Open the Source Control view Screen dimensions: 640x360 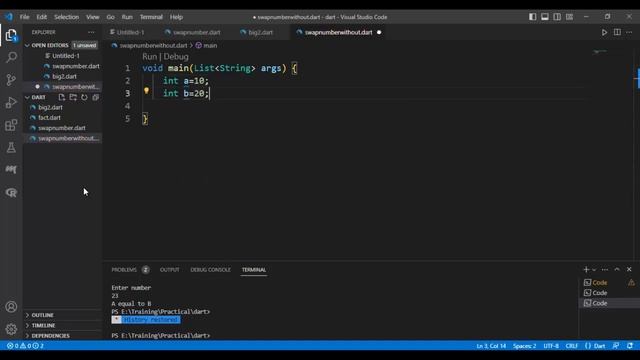(11, 80)
